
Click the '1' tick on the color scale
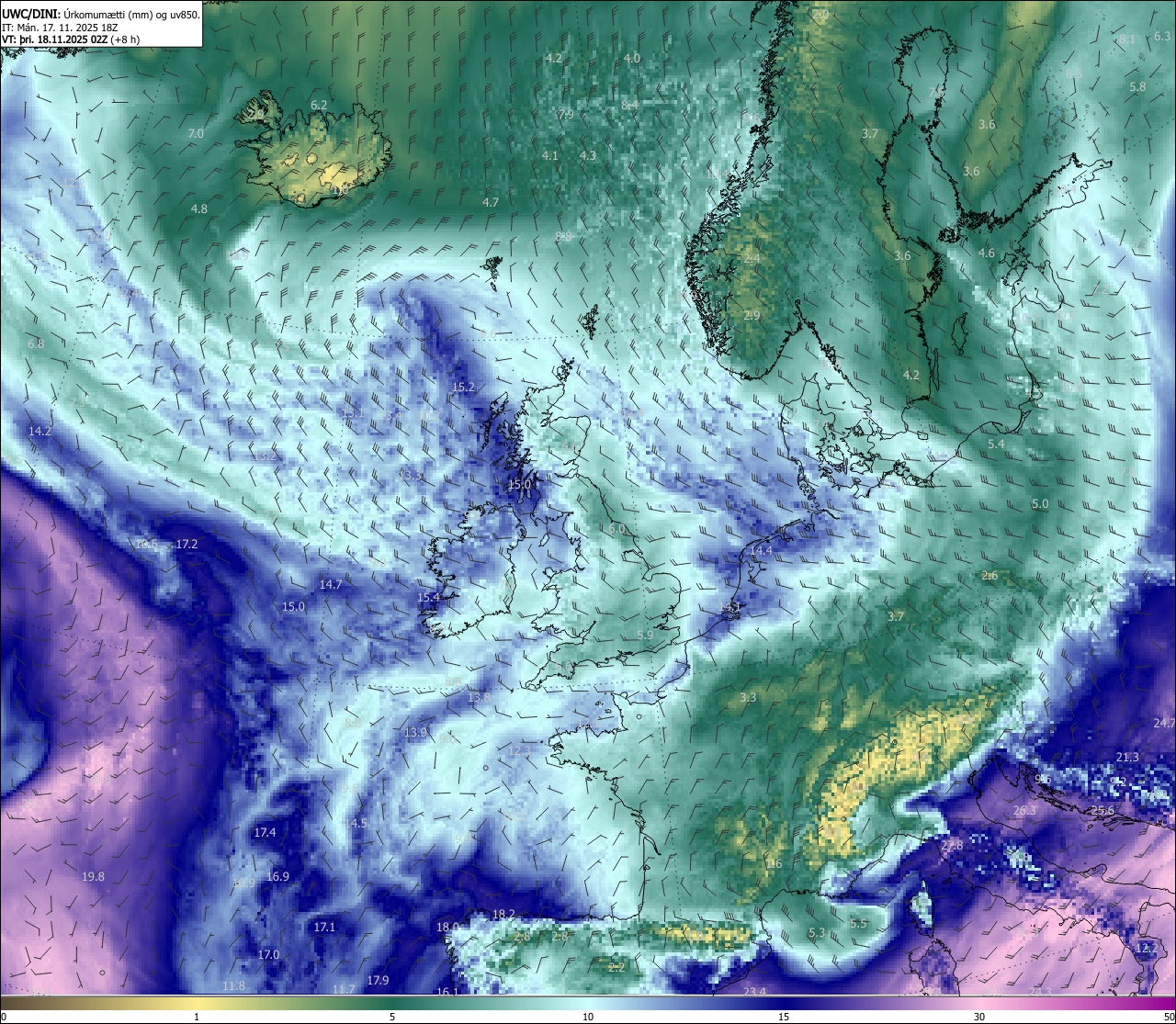coord(197,1017)
